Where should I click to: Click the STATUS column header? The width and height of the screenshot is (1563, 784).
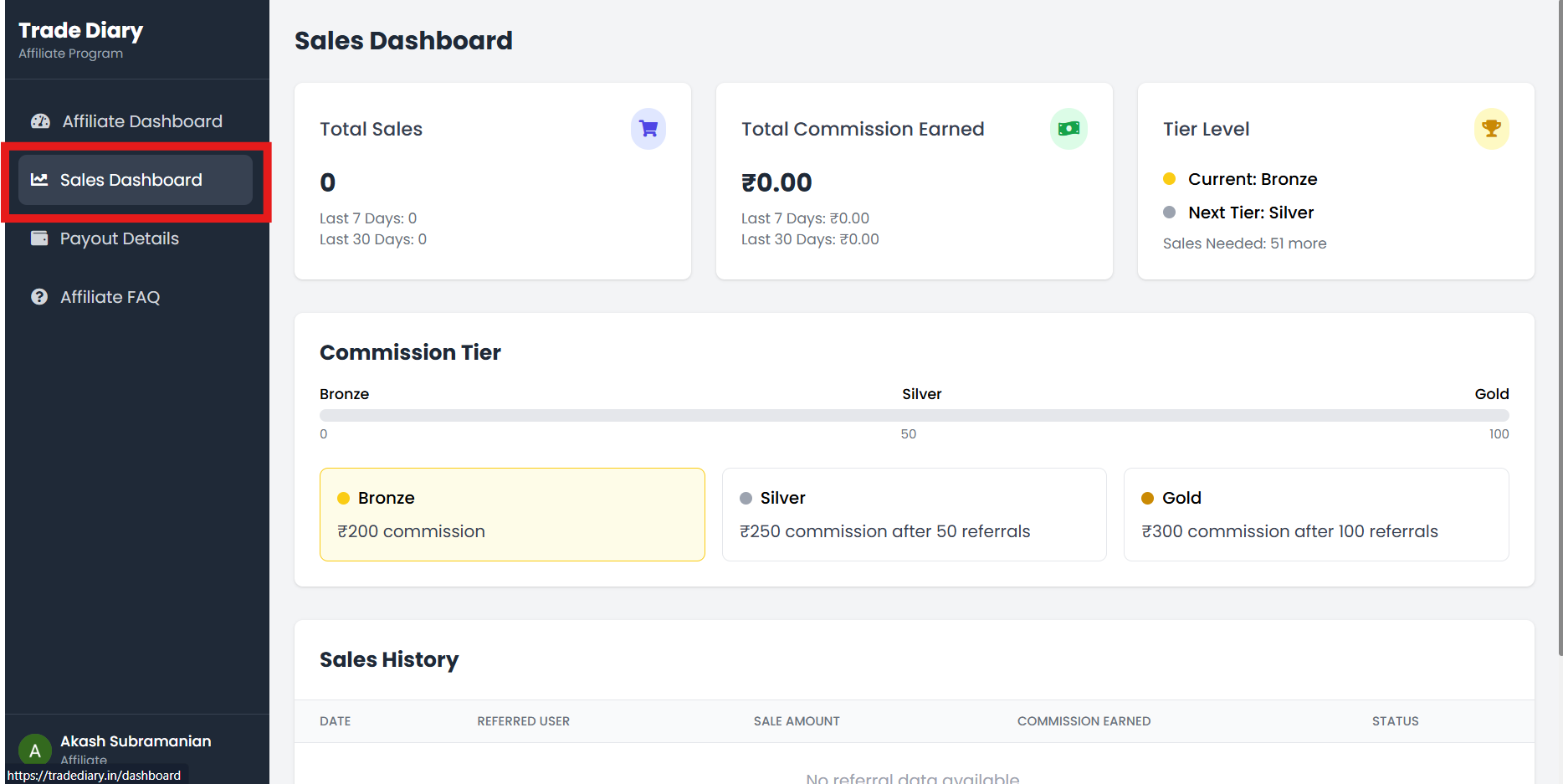tap(1396, 721)
